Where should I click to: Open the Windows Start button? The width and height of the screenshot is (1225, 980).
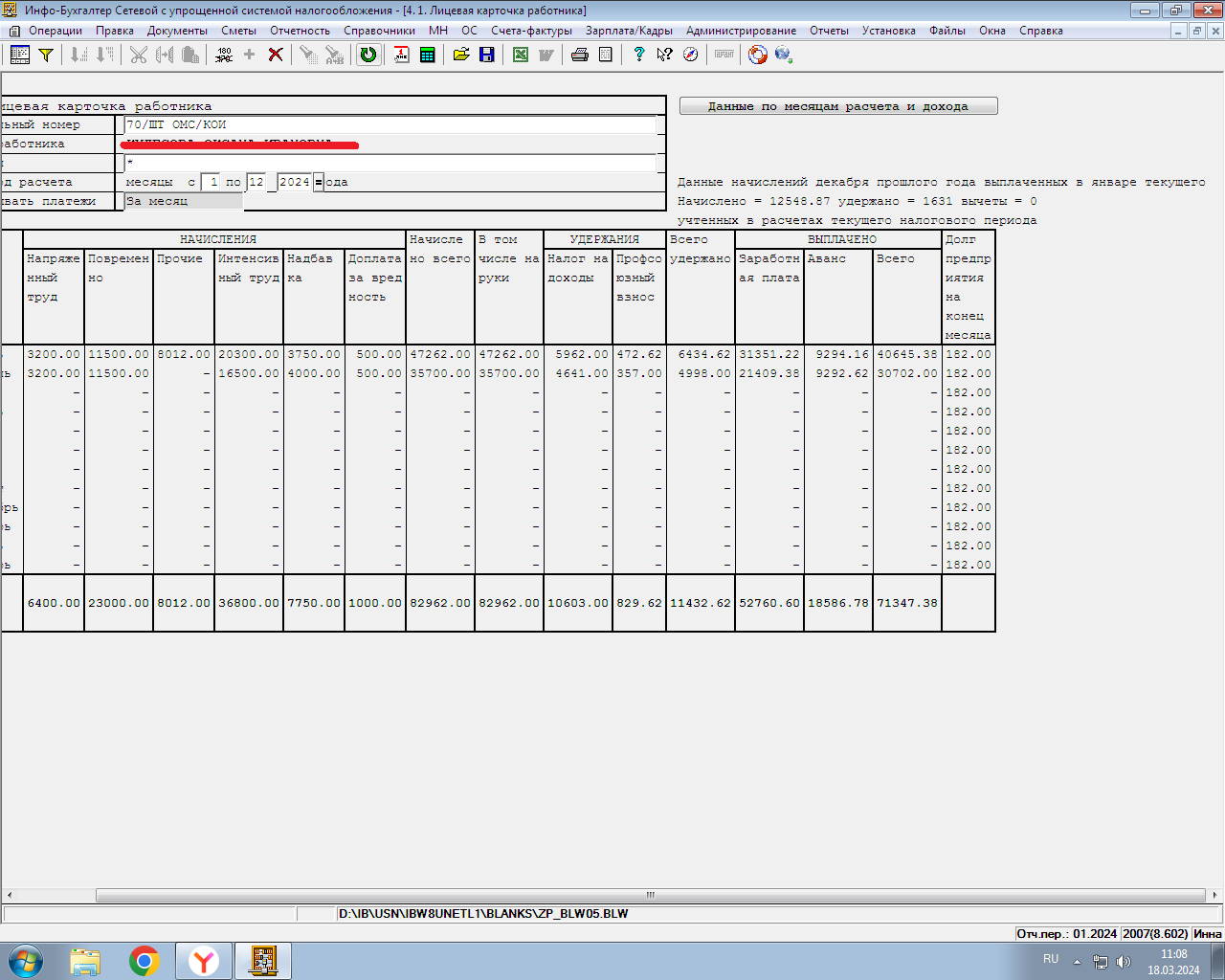pyautogui.click(x=25, y=961)
